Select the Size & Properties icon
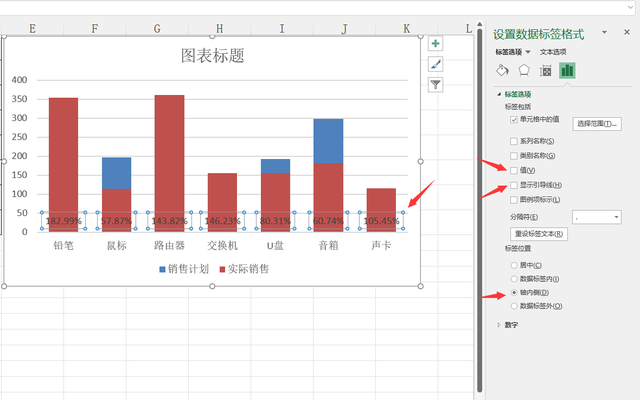This screenshot has width=640, height=400. (545, 71)
